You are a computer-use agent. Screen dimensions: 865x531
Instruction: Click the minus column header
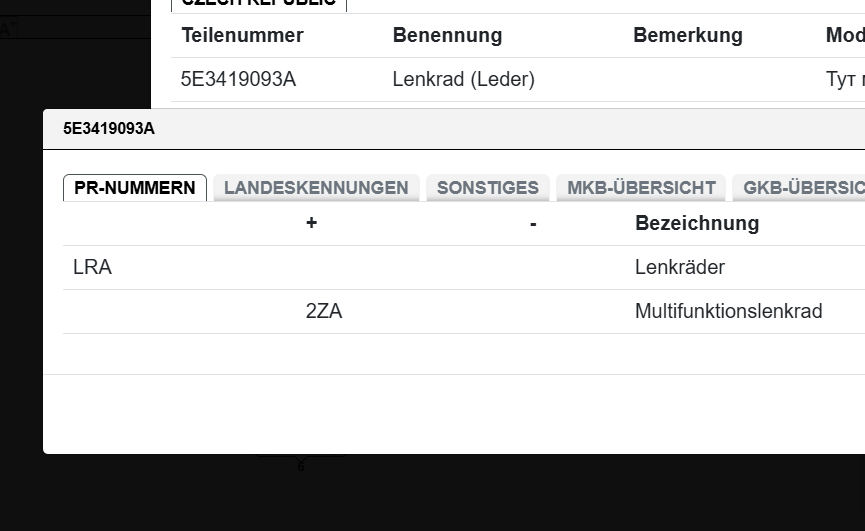tap(533, 223)
